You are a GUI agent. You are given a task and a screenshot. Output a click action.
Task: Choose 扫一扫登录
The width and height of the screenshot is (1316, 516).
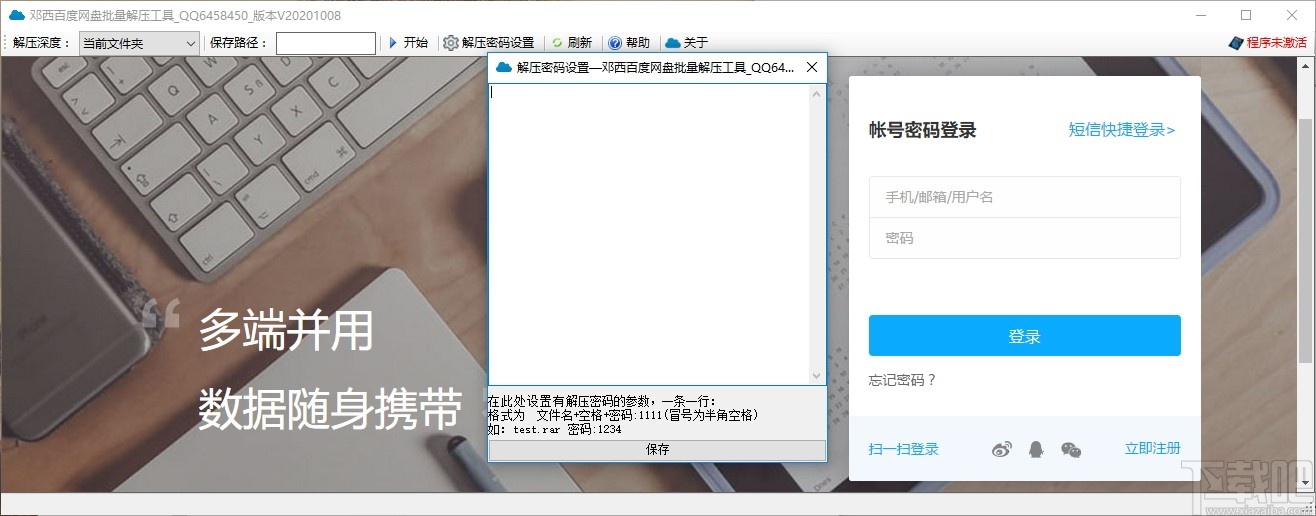904,449
